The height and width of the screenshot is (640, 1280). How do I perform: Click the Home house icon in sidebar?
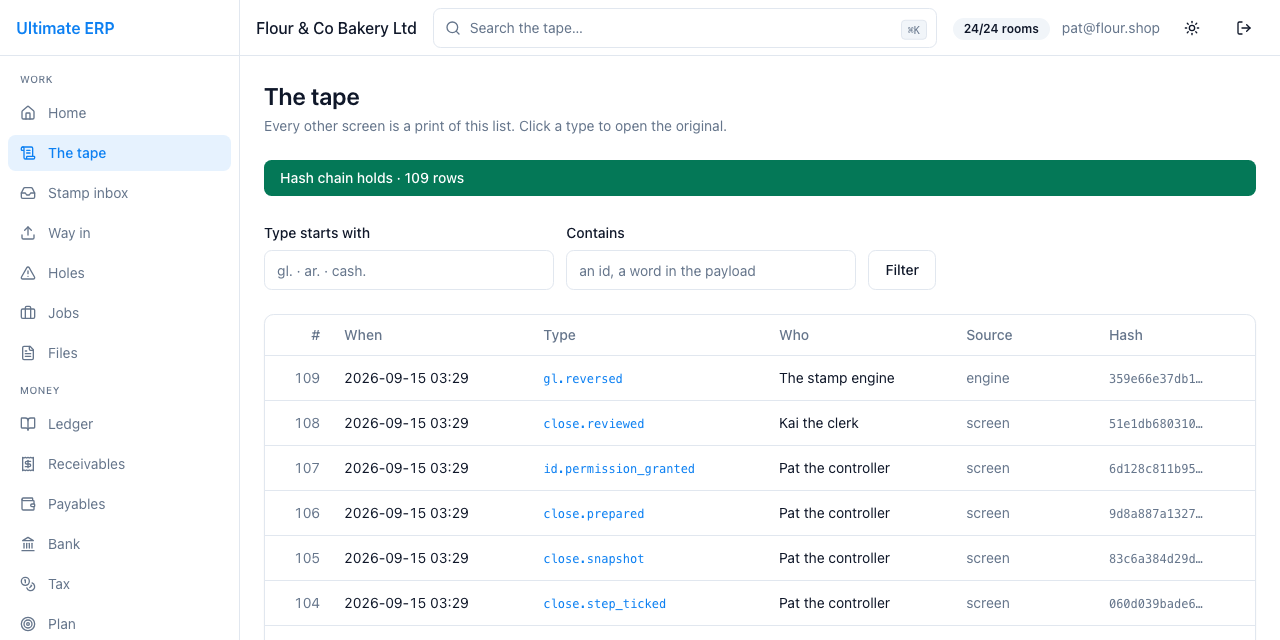tap(28, 113)
